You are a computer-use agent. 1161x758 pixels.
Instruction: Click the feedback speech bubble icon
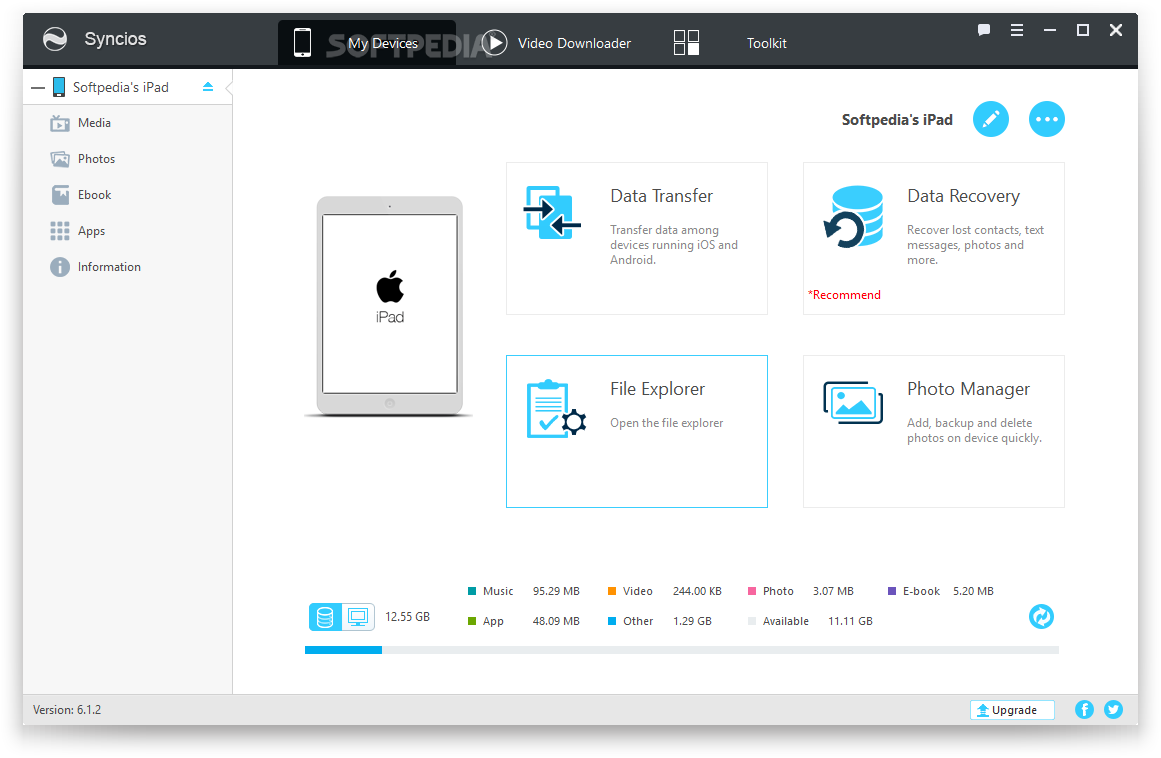click(x=984, y=31)
